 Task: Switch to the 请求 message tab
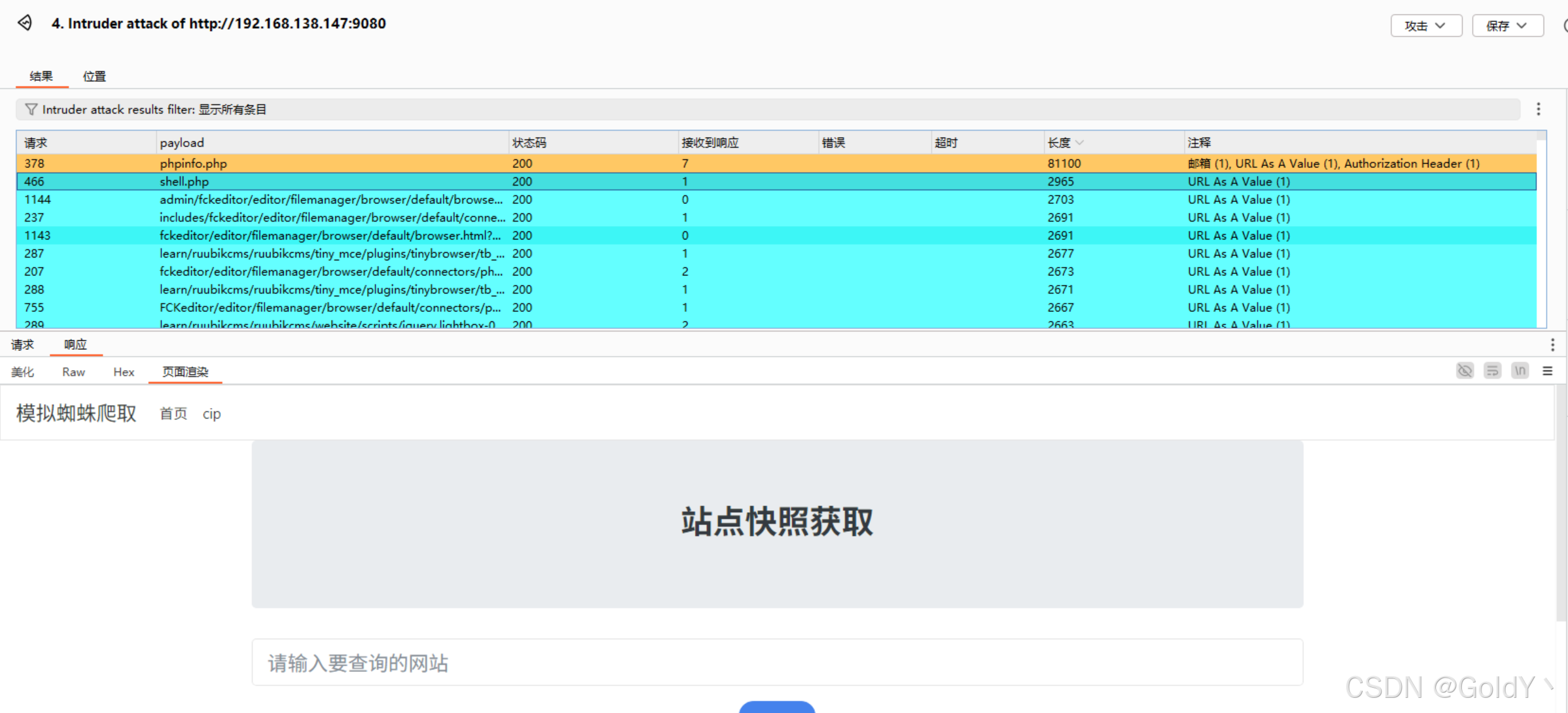coord(23,345)
